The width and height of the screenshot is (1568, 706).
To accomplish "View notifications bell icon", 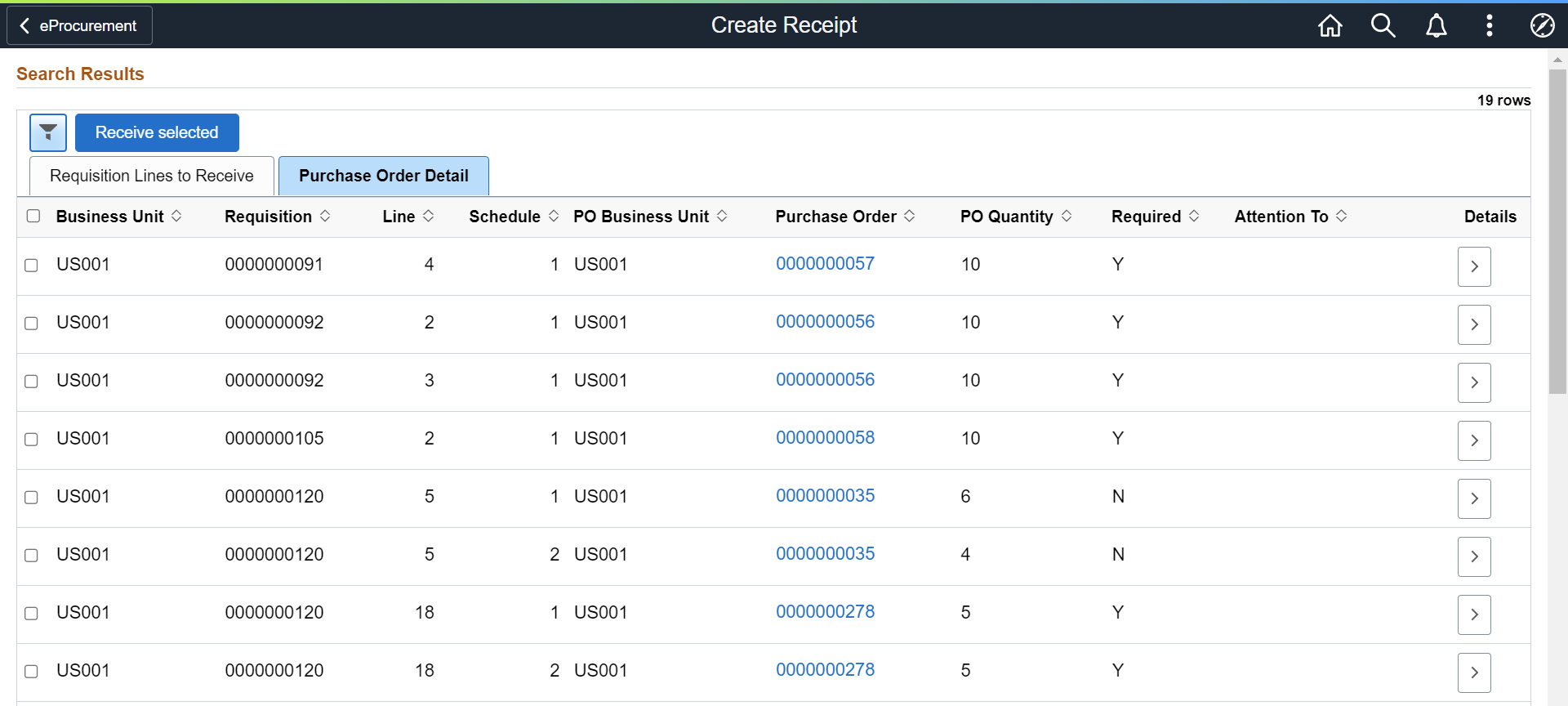I will click(1437, 26).
